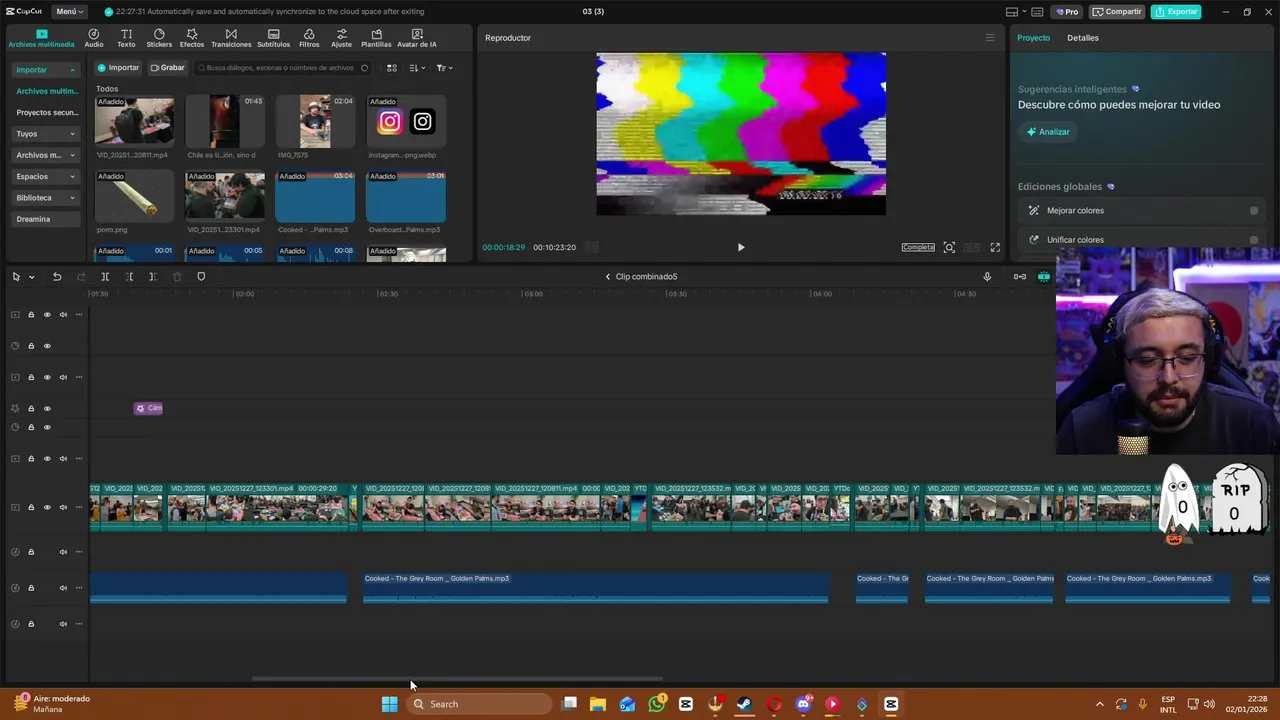Screen dimensions: 1280x720
Task: Open the player hamburger options menu
Action: pyautogui.click(x=990, y=38)
